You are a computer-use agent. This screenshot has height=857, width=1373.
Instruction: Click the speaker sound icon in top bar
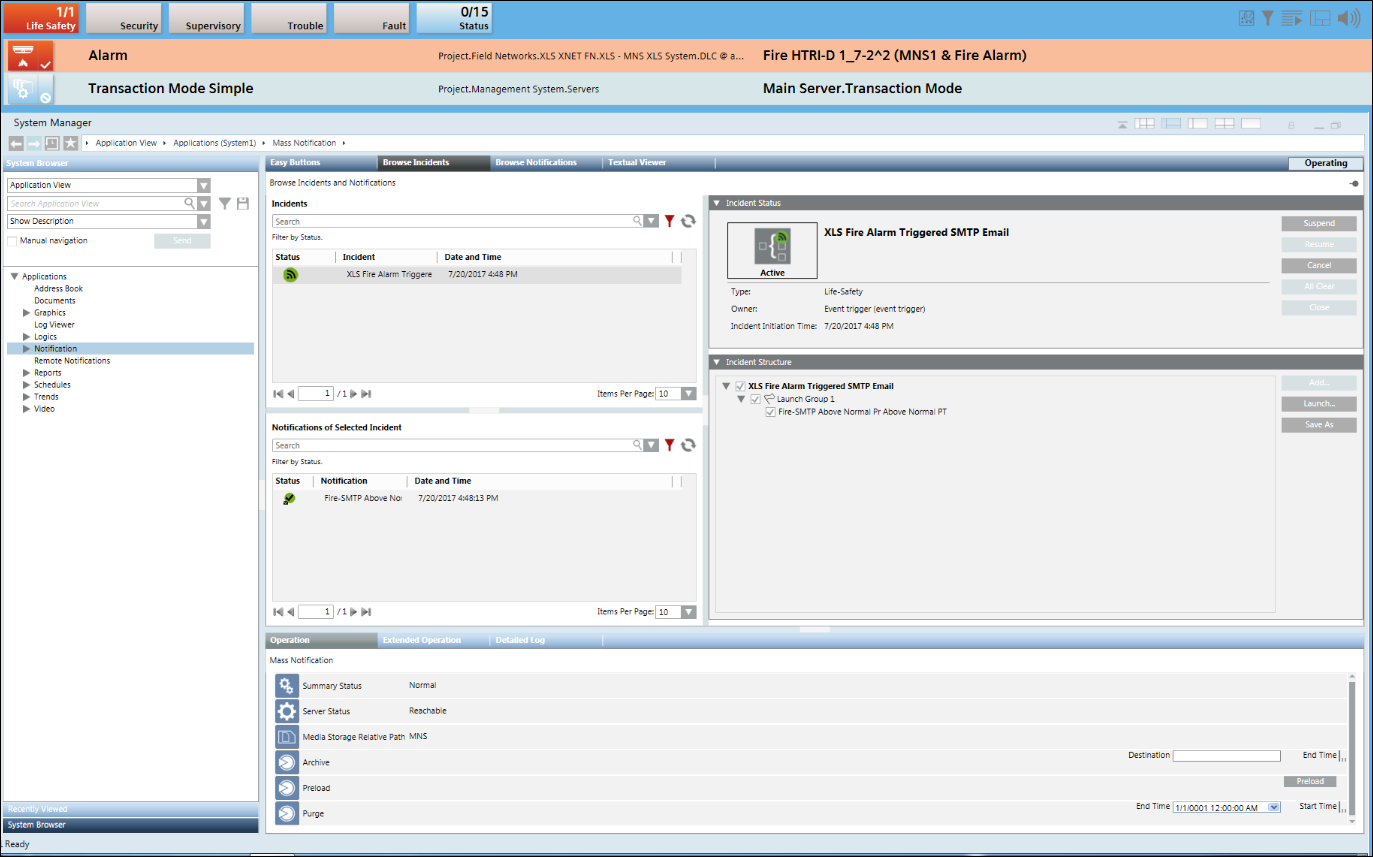click(x=1349, y=18)
